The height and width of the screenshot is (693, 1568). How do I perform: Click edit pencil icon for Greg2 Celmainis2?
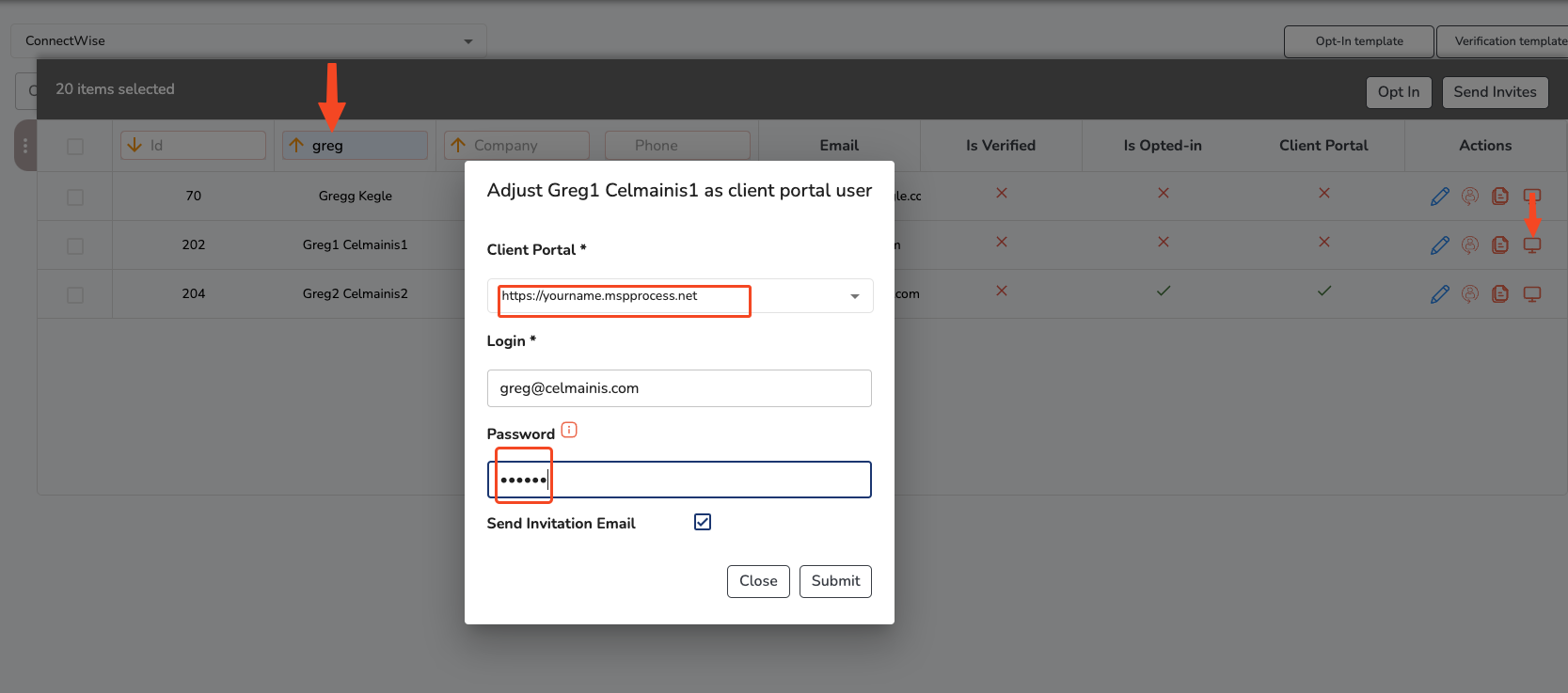tap(1440, 293)
